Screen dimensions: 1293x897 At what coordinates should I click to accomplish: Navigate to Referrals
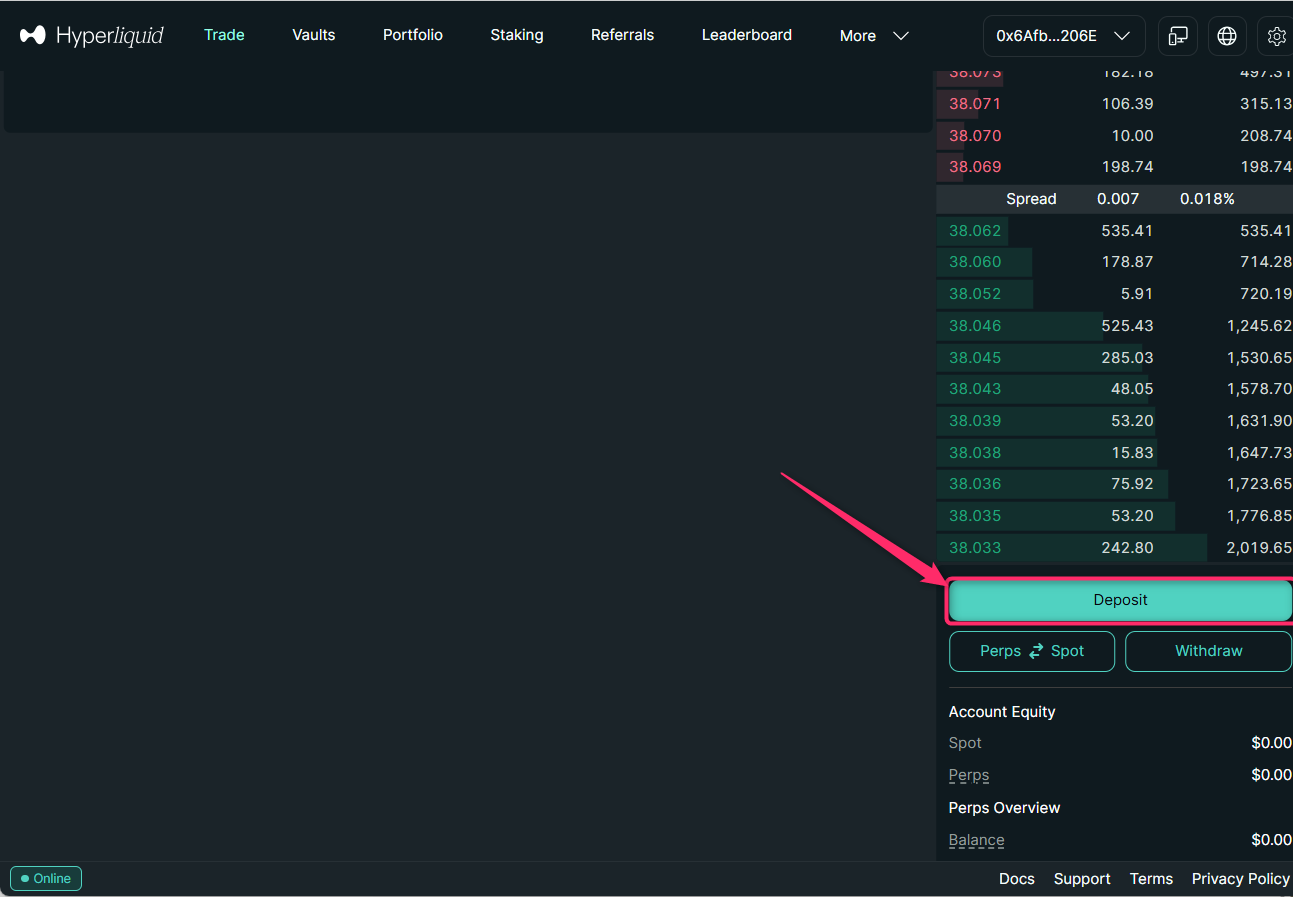click(622, 35)
